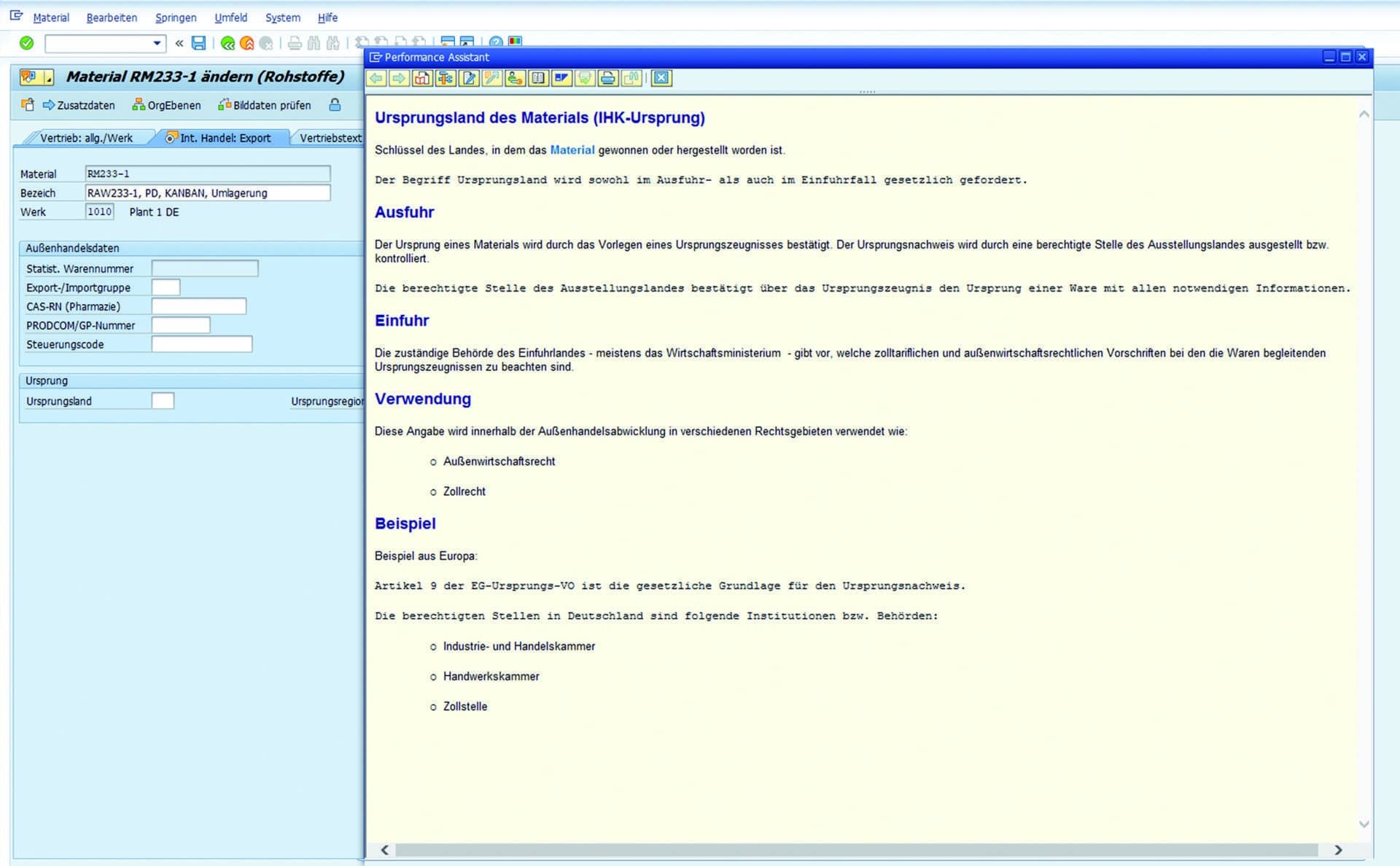
Task: Click the orange Exit icon
Action: click(247, 43)
